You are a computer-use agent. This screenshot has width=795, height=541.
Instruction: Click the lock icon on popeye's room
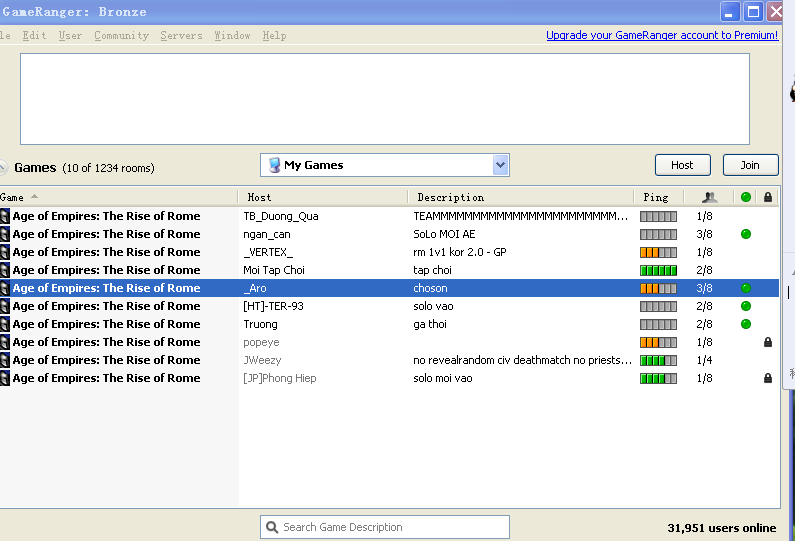pyautogui.click(x=767, y=342)
